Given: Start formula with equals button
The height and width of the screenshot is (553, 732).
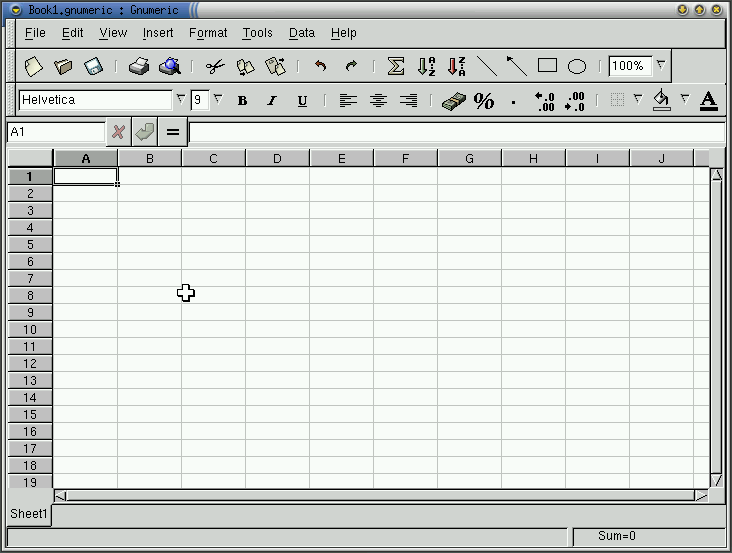Looking at the screenshot, I should (x=173, y=132).
